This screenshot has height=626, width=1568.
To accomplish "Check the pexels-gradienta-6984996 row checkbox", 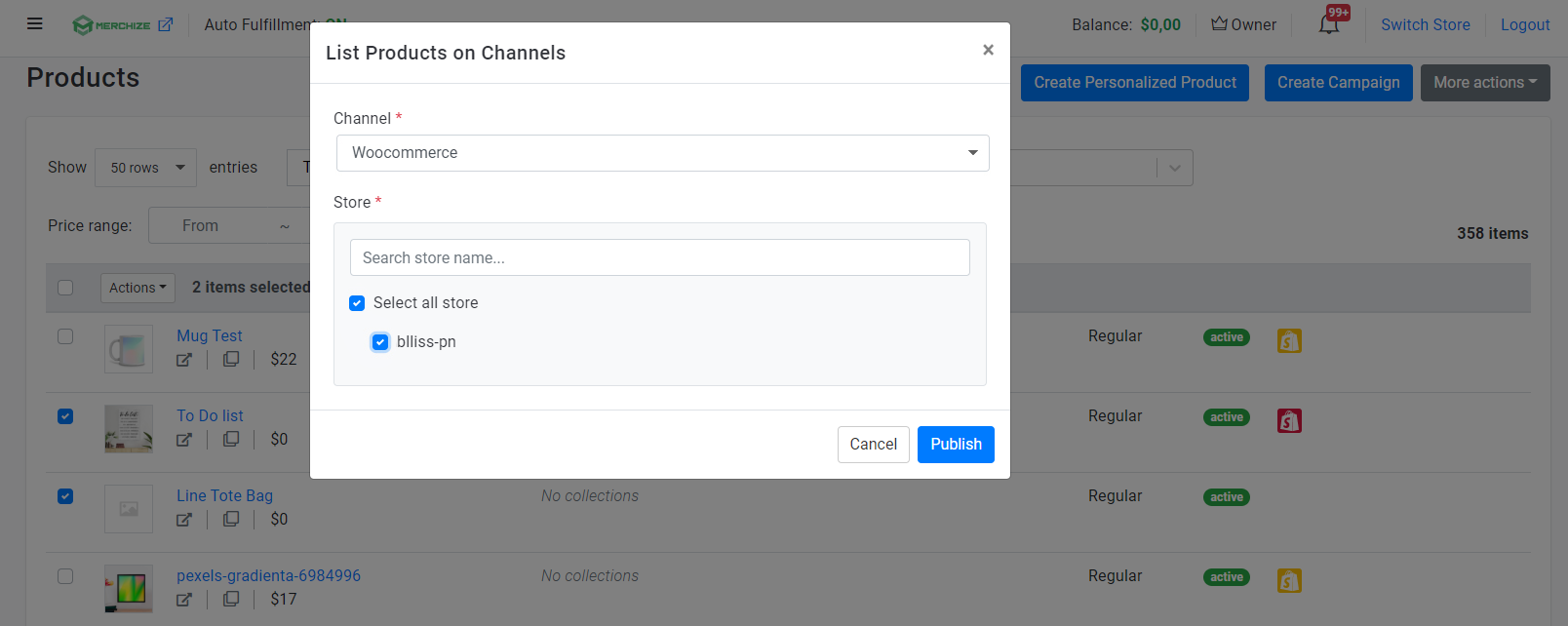I will [x=65, y=576].
